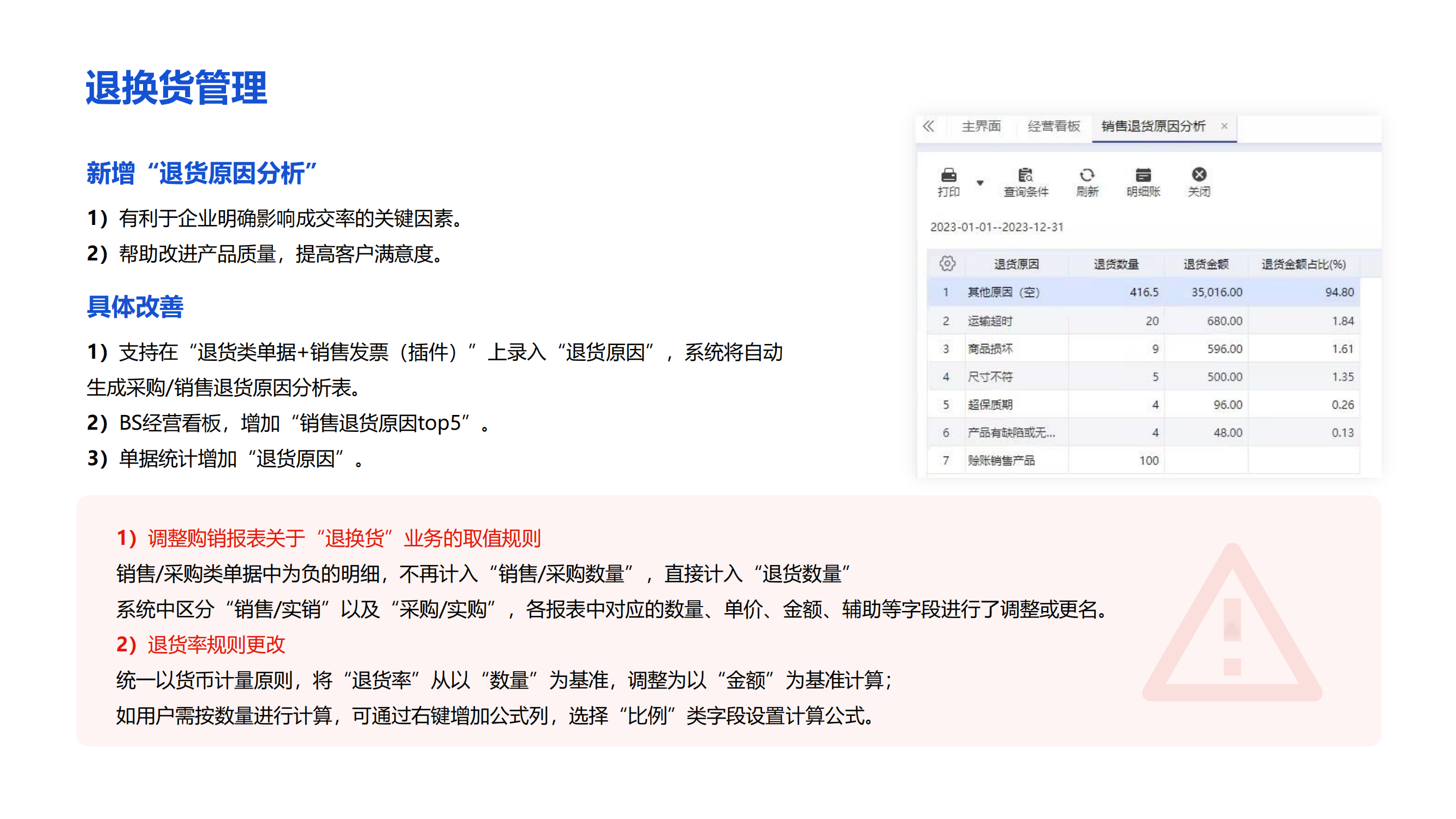Click the Close (关闭) toolbar icon
The width and height of the screenshot is (1456, 819).
click(x=1199, y=174)
